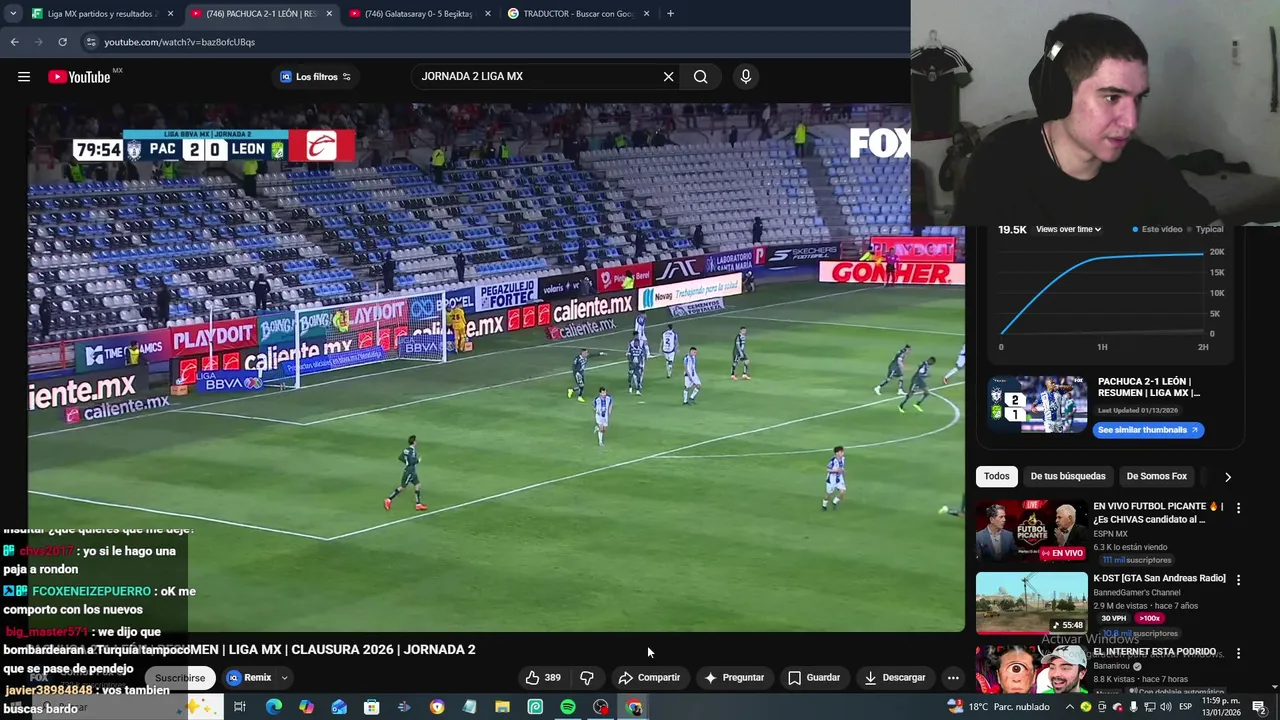1280x720 pixels.
Task: Ask about the video with Preguntar
Action: [734, 678]
